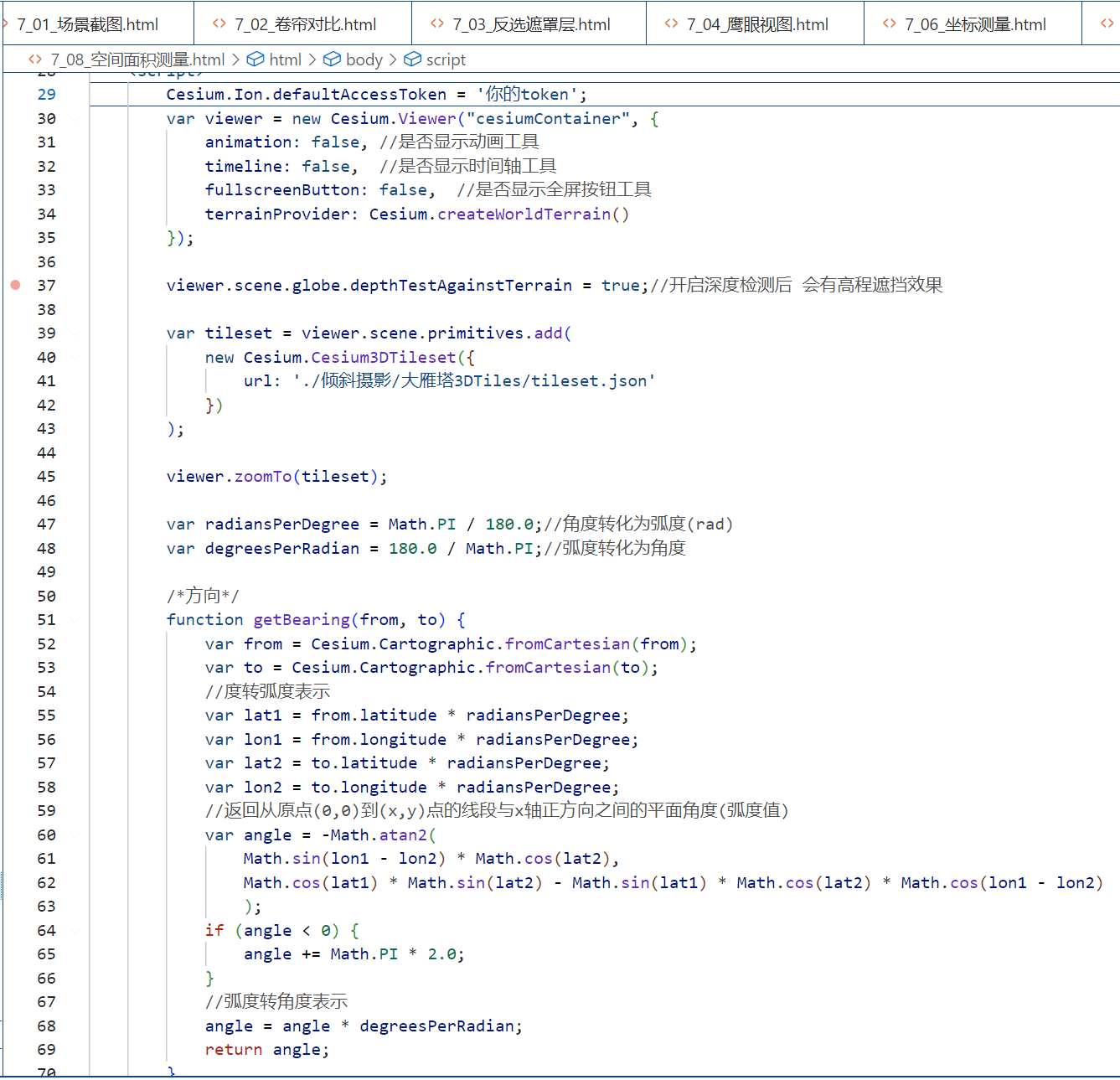This screenshot has height=1080, width=1120.
Task: Collapse the viewer block at line 30
Action: 75,118
